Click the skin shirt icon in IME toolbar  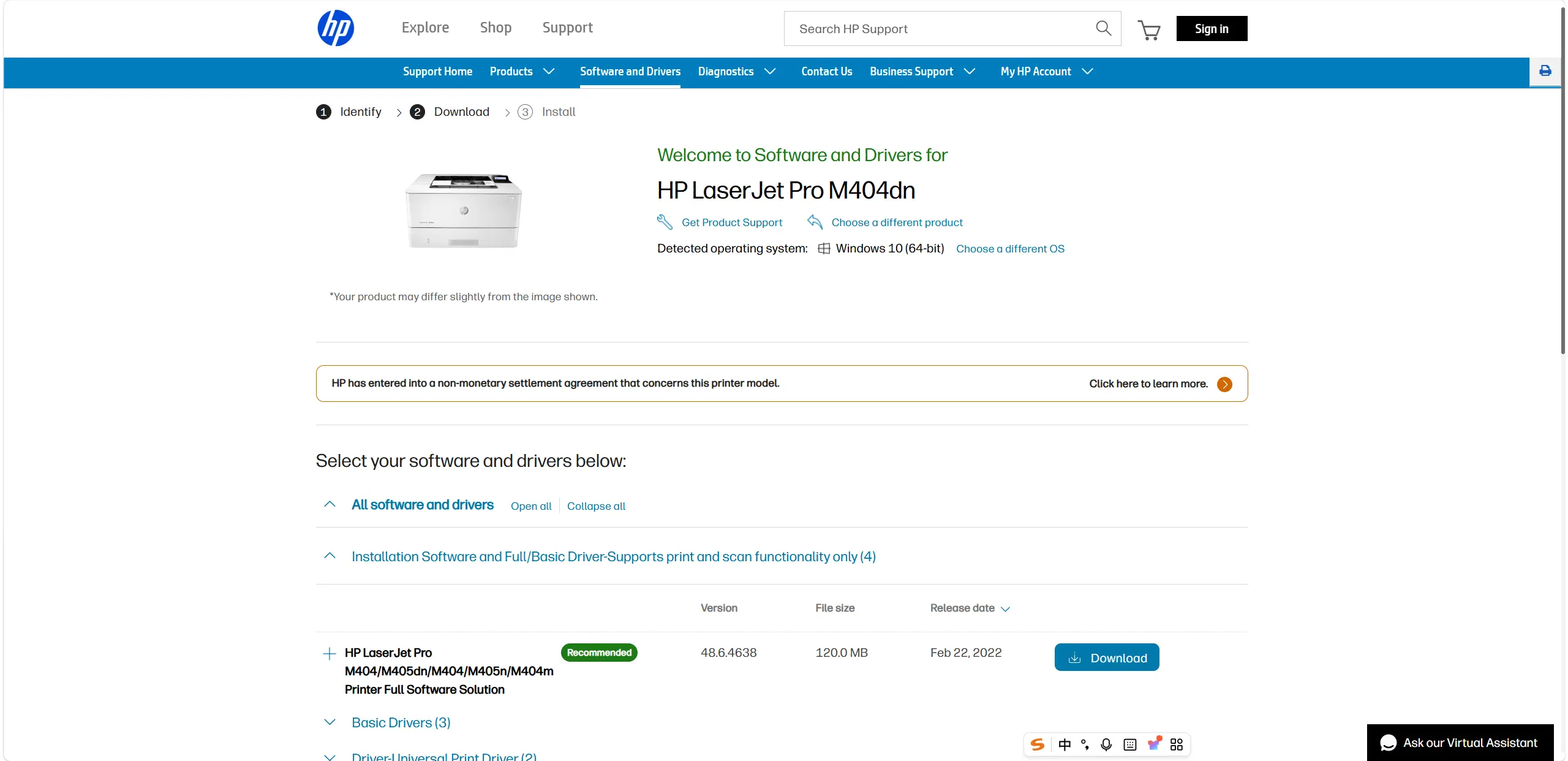1154,743
